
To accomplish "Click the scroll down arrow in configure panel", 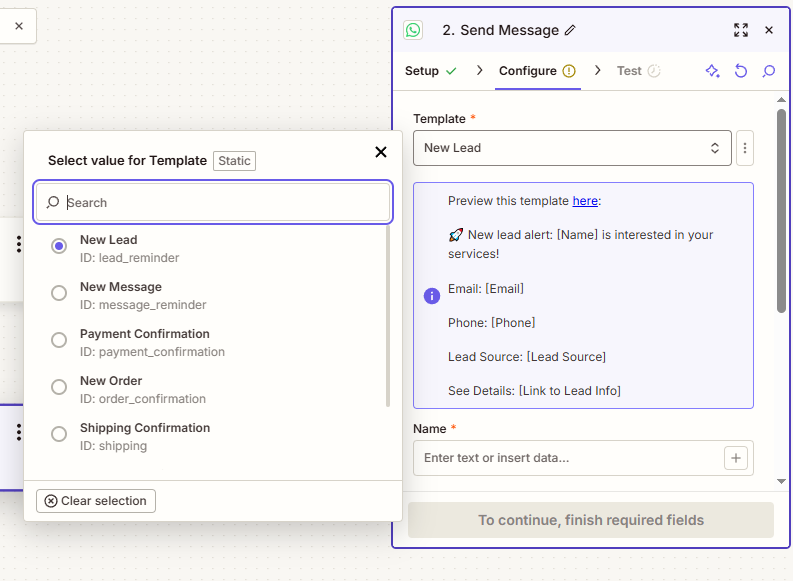I will tap(781, 481).
